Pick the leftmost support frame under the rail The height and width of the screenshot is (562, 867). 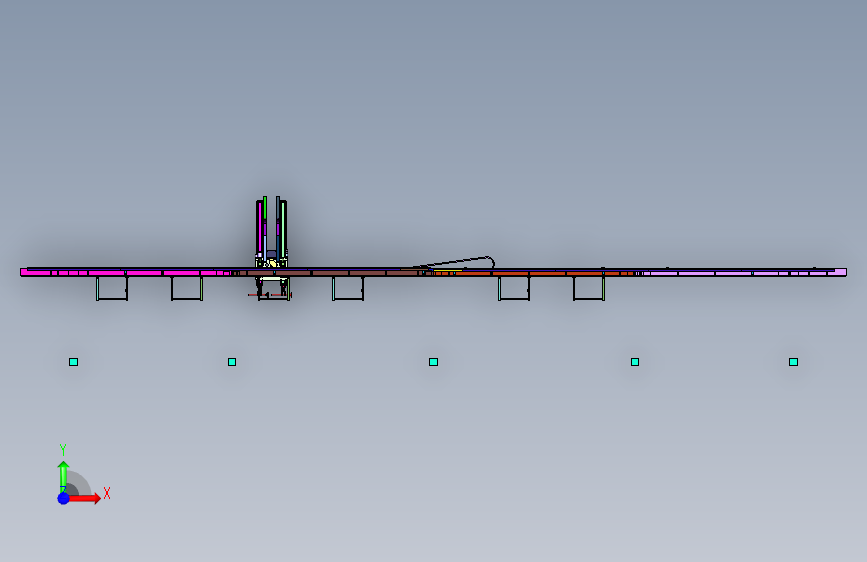(112, 288)
